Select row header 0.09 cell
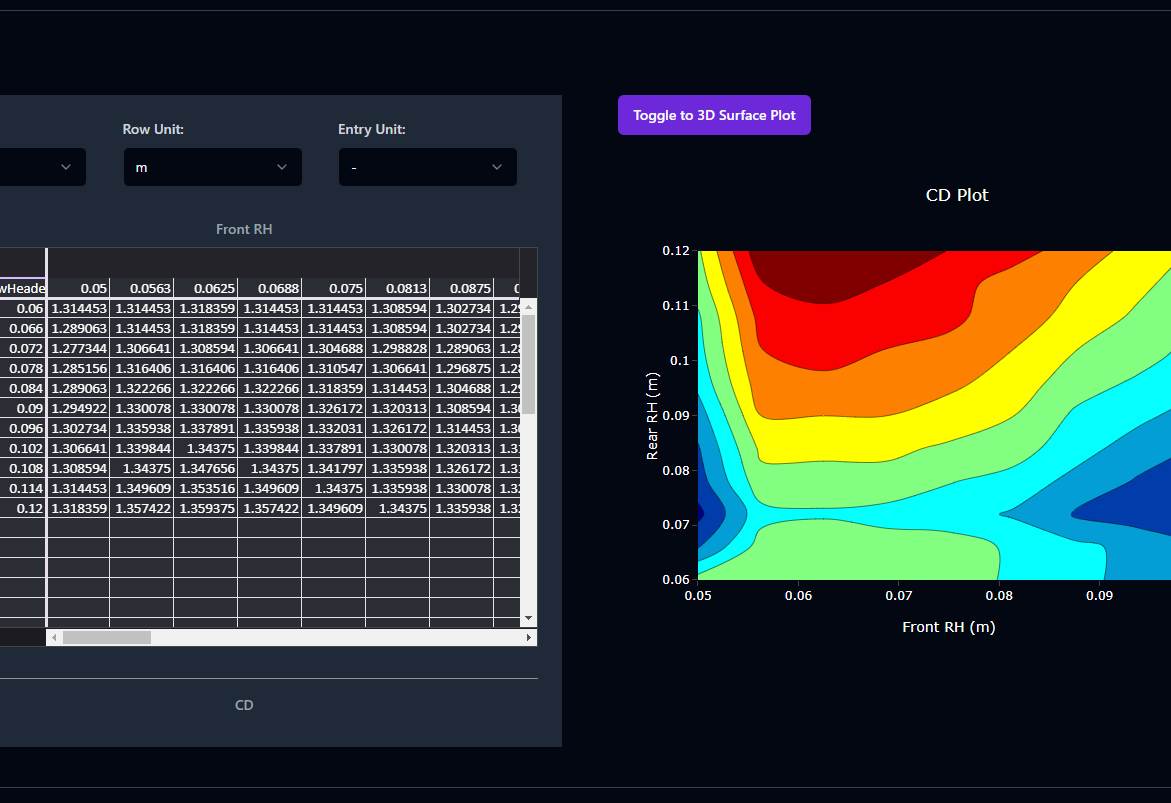 23,409
